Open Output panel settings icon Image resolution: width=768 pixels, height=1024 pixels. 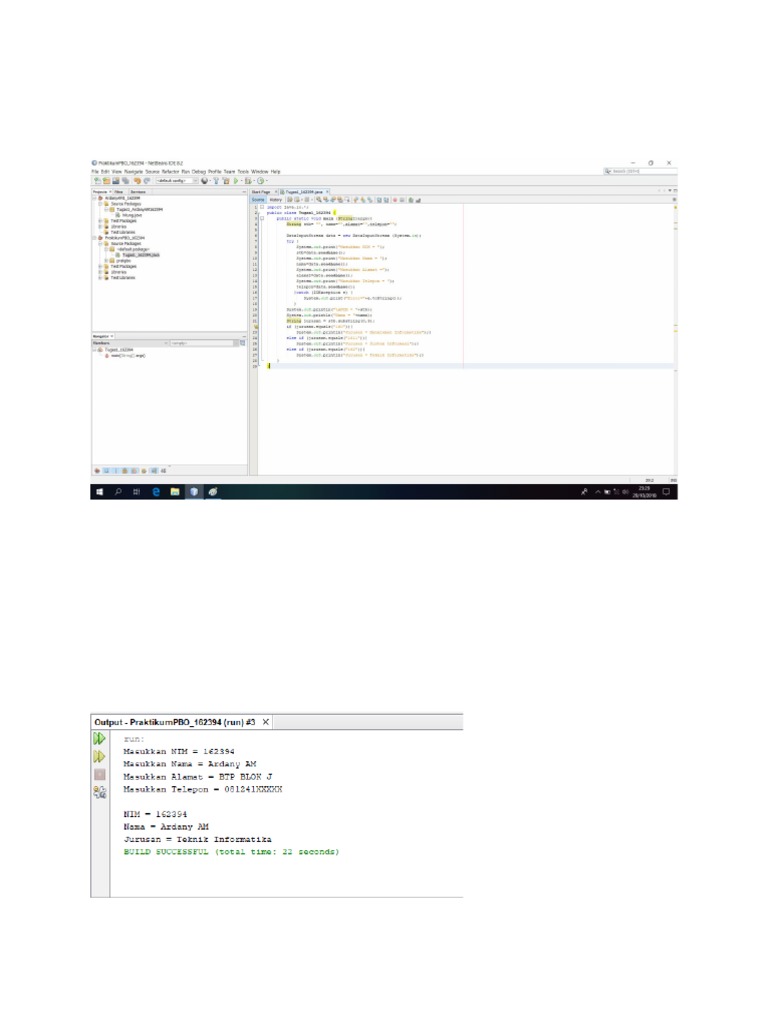pyautogui.click(x=100, y=792)
